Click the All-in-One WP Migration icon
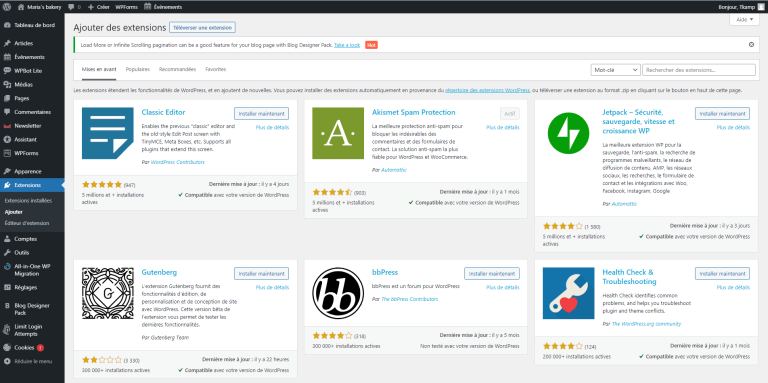768x383 pixels. 7,266
